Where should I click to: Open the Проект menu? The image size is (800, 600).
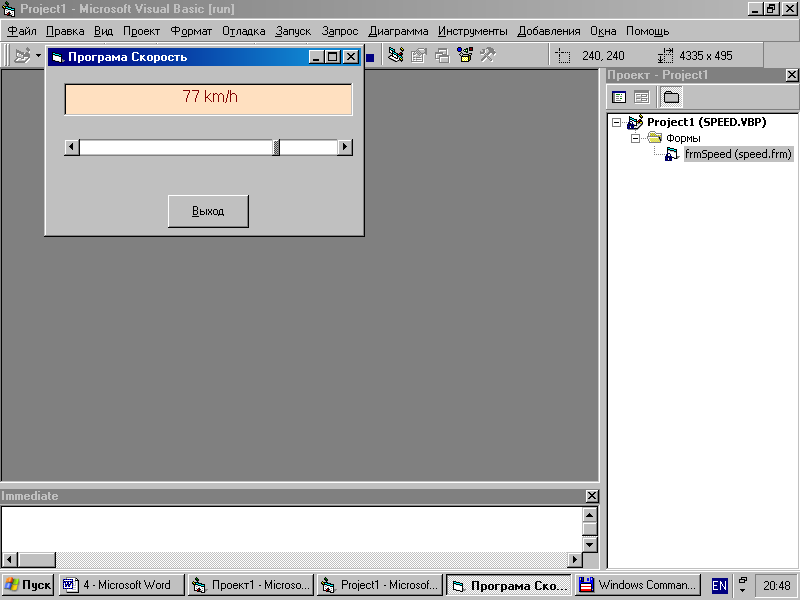141,31
